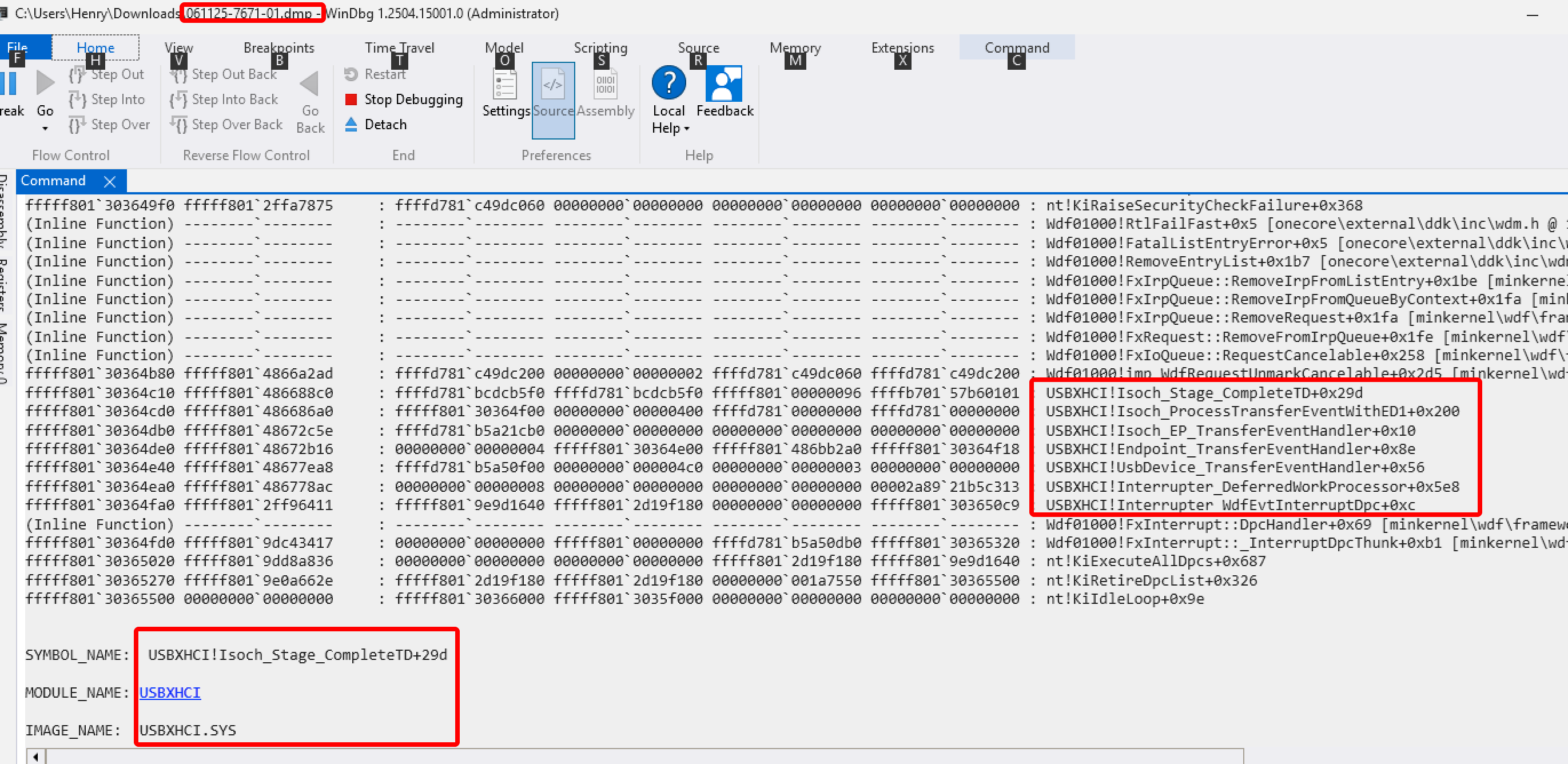Click Stop Debugging red square
The height and width of the screenshot is (764, 1568).
[x=351, y=100]
